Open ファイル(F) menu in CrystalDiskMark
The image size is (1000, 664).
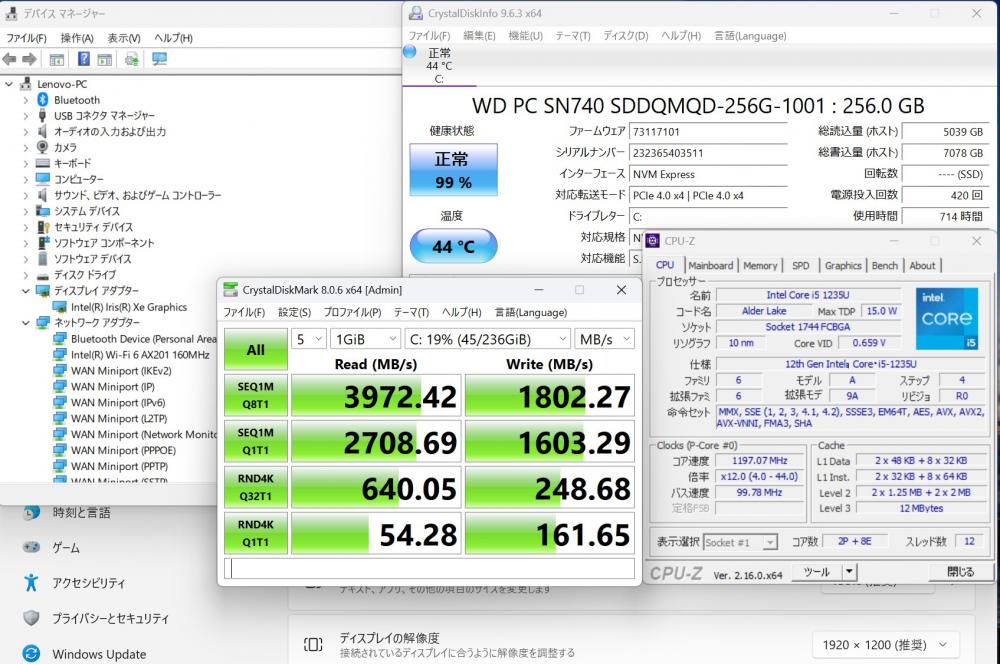(244, 313)
